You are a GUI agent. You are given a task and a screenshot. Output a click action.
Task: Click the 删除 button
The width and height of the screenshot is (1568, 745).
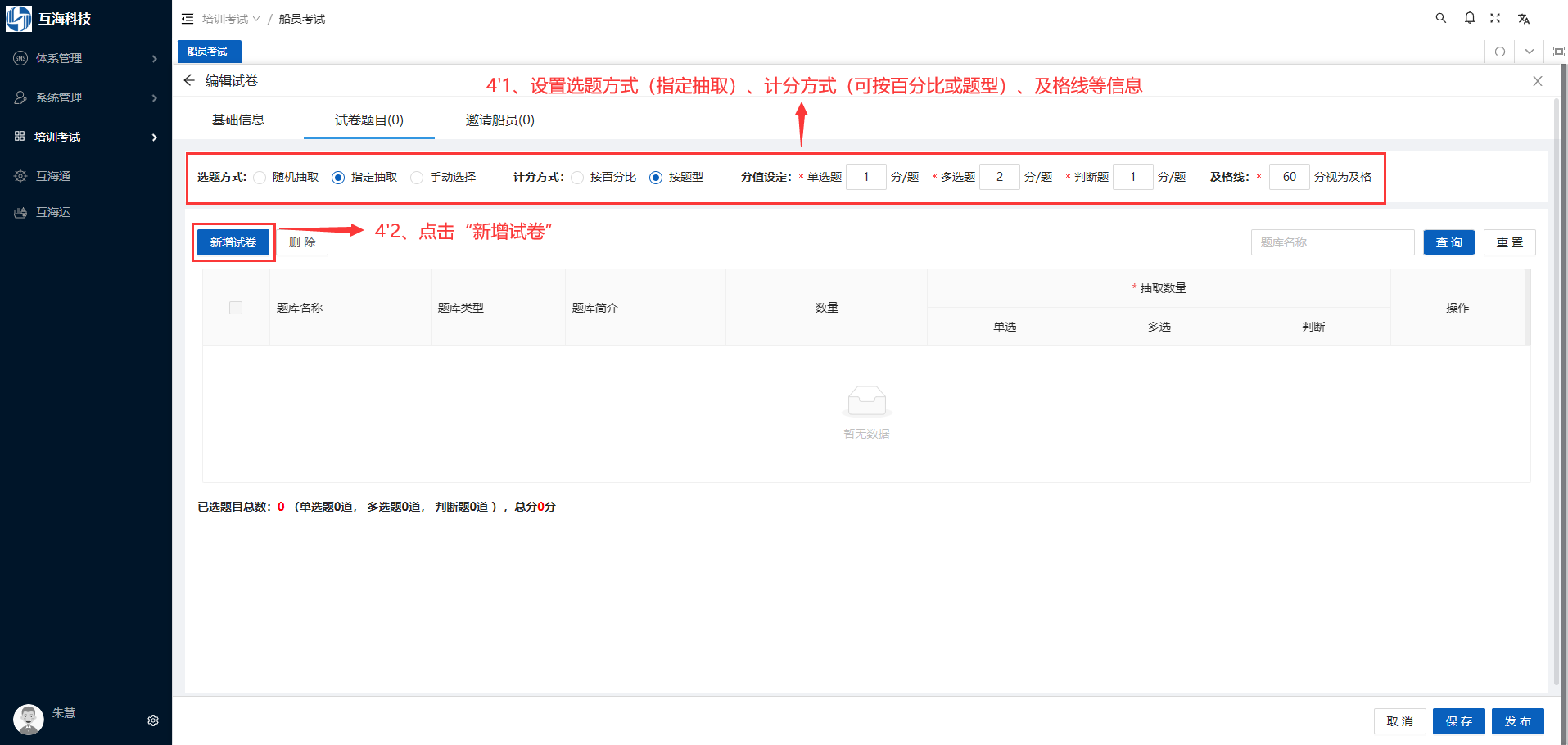pyautogui.click(x=302, y=242)
